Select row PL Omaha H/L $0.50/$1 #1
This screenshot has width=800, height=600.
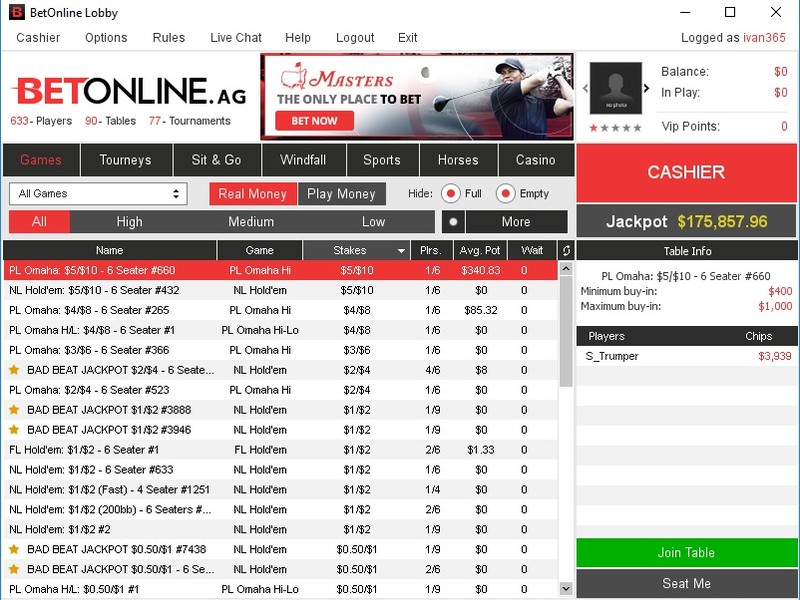coord(281,589)
